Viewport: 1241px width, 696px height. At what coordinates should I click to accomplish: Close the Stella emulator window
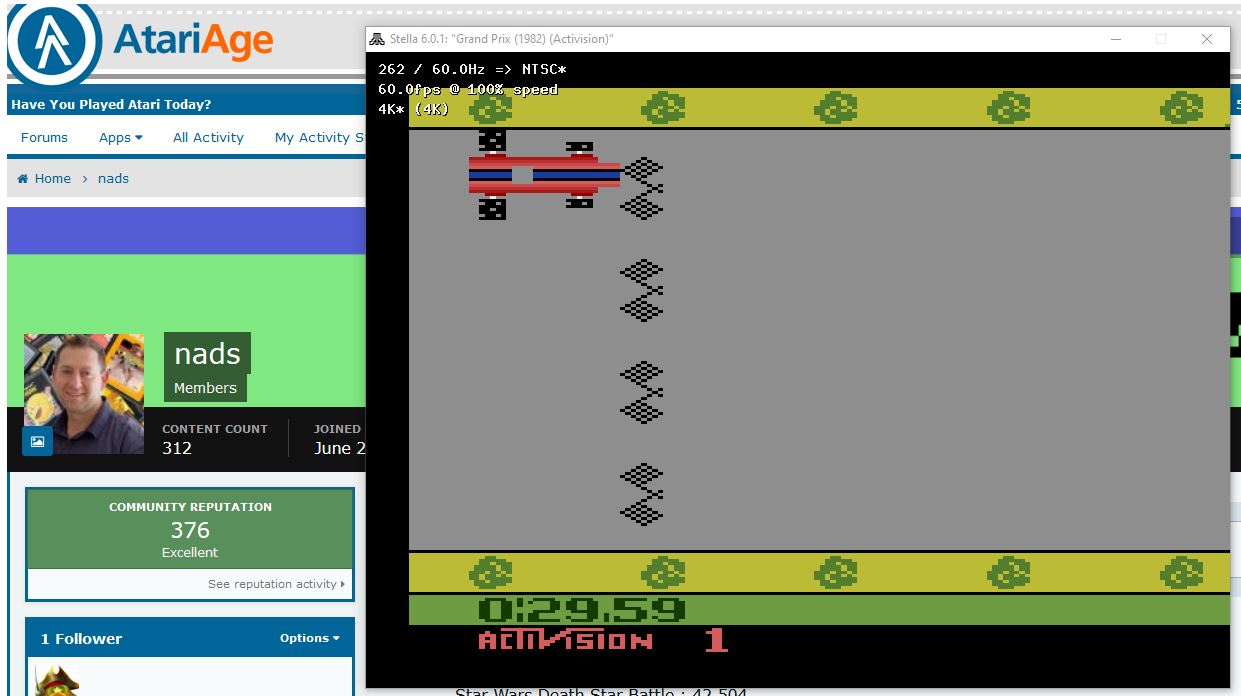click(x=1207, y=39)
